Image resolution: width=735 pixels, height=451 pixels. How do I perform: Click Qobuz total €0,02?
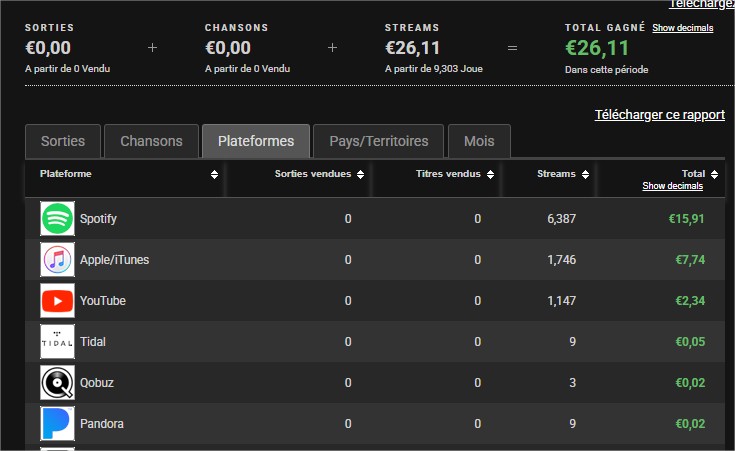click(x=690, y=383)
